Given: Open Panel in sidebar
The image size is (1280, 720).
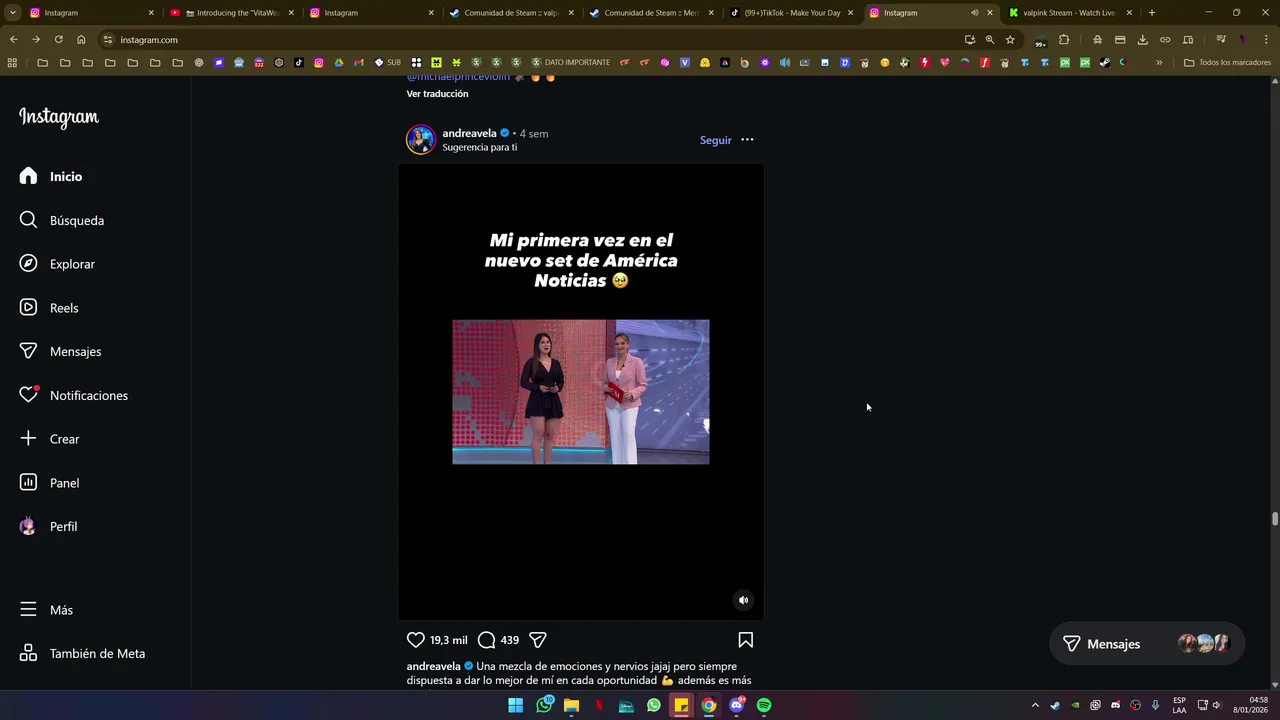Looking at the screenshot, I should click(x=49, y=483).
